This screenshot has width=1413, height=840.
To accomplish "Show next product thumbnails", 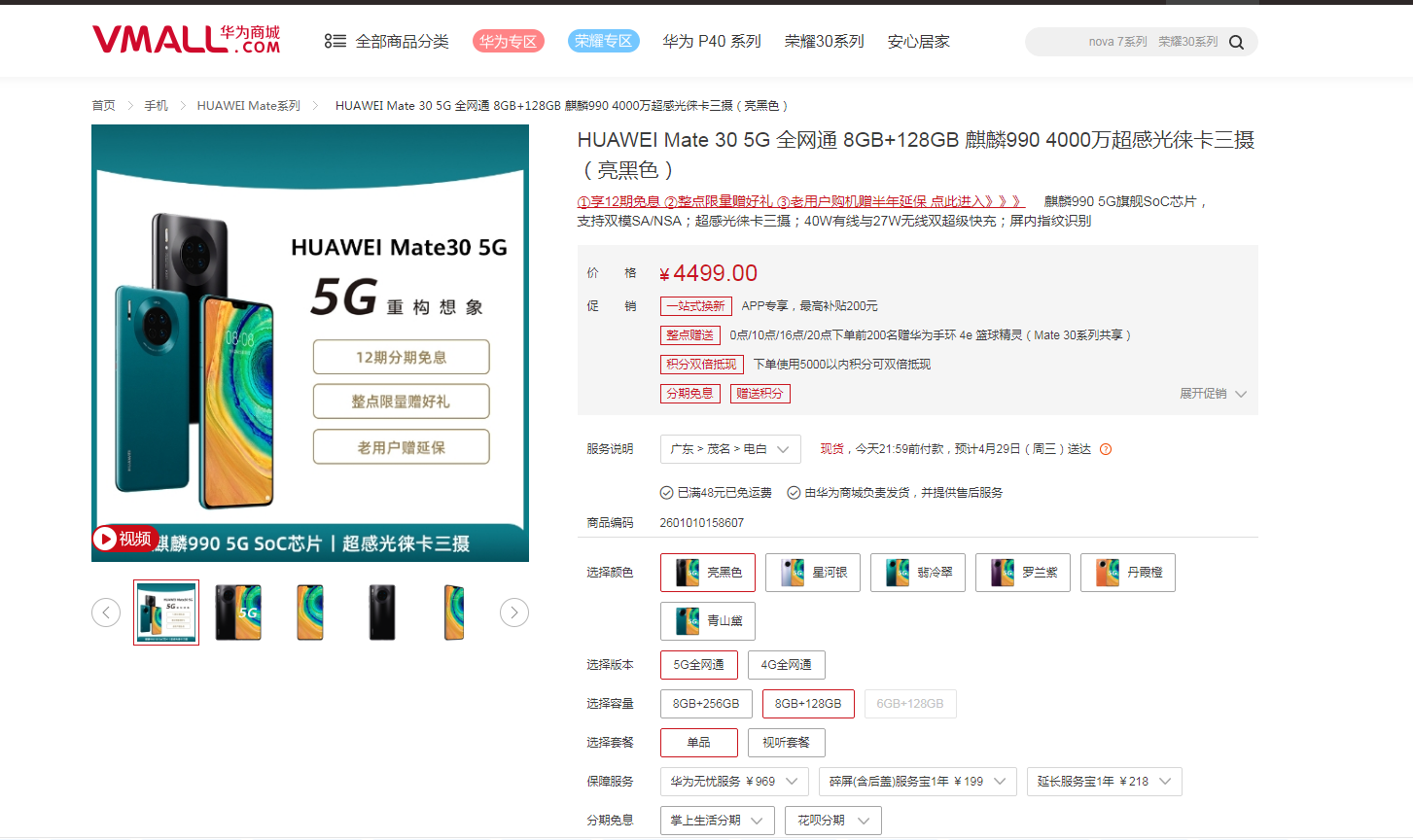I will pyautogui.click(x=514, y=612).
